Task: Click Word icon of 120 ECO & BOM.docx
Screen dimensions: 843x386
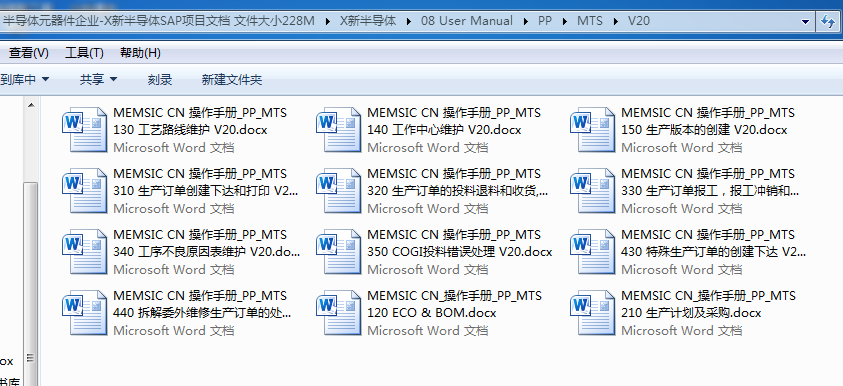Action: coord(339,313)
